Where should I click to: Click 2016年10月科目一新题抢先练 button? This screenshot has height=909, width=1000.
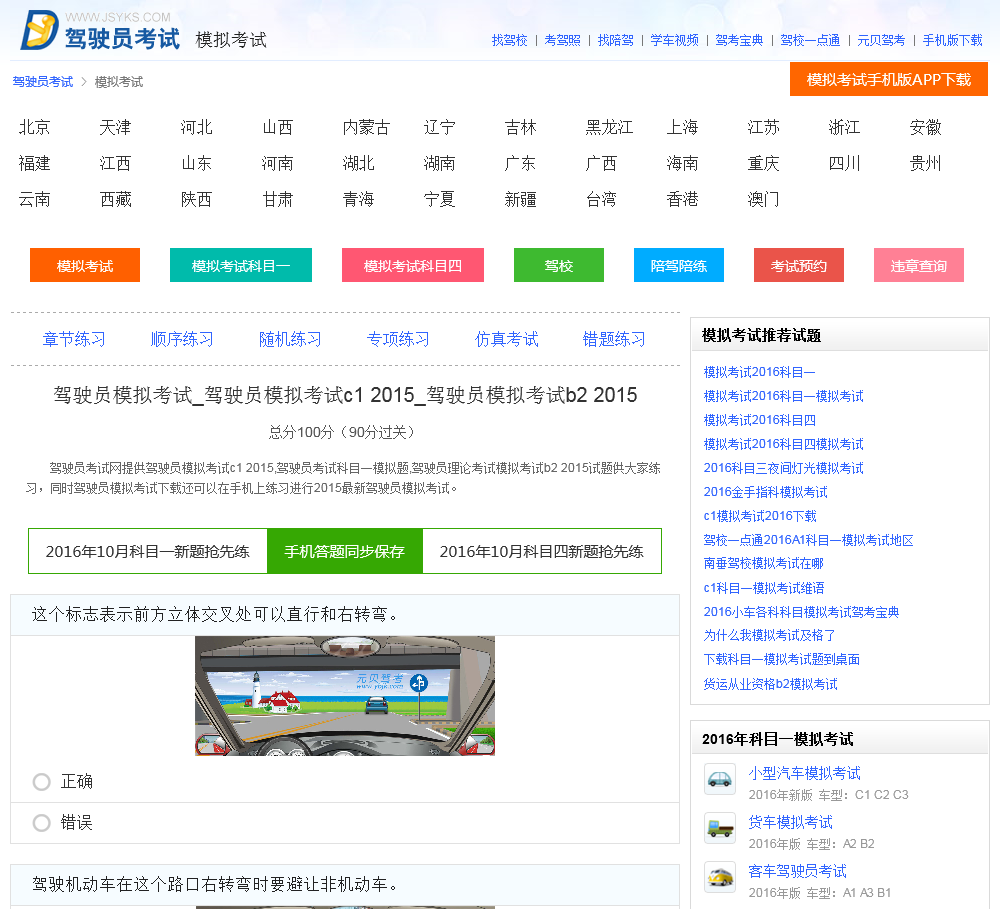click(x=147, y=551)
